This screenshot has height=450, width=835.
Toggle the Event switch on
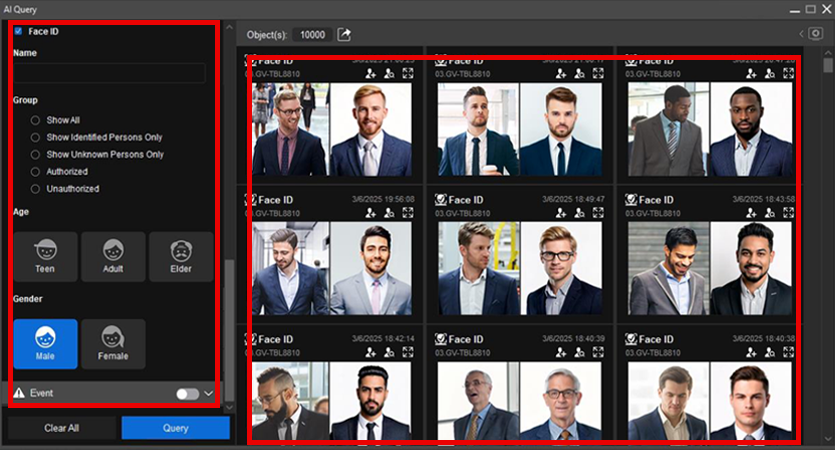tap(187, 394)
